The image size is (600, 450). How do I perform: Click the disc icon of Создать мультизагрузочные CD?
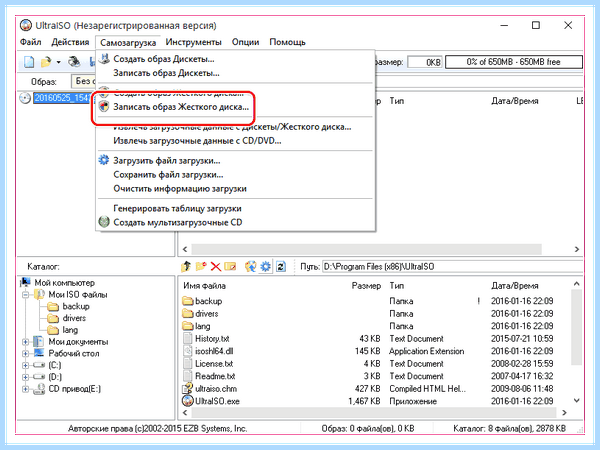(x=104, y=222)
